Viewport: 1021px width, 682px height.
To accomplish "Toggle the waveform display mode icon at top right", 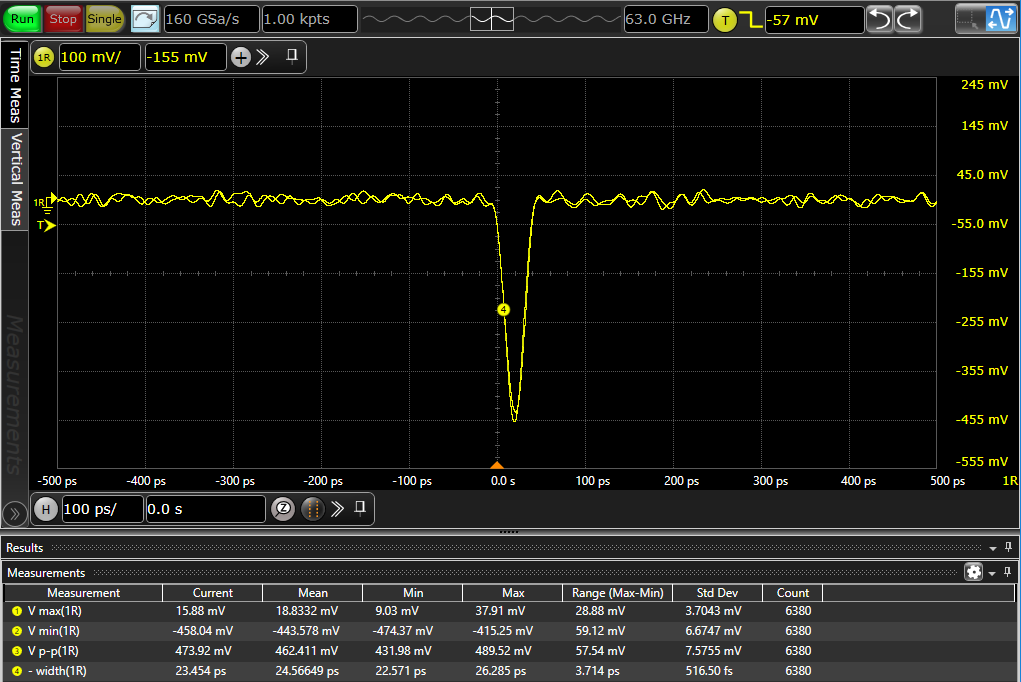I will [1001, 19].
